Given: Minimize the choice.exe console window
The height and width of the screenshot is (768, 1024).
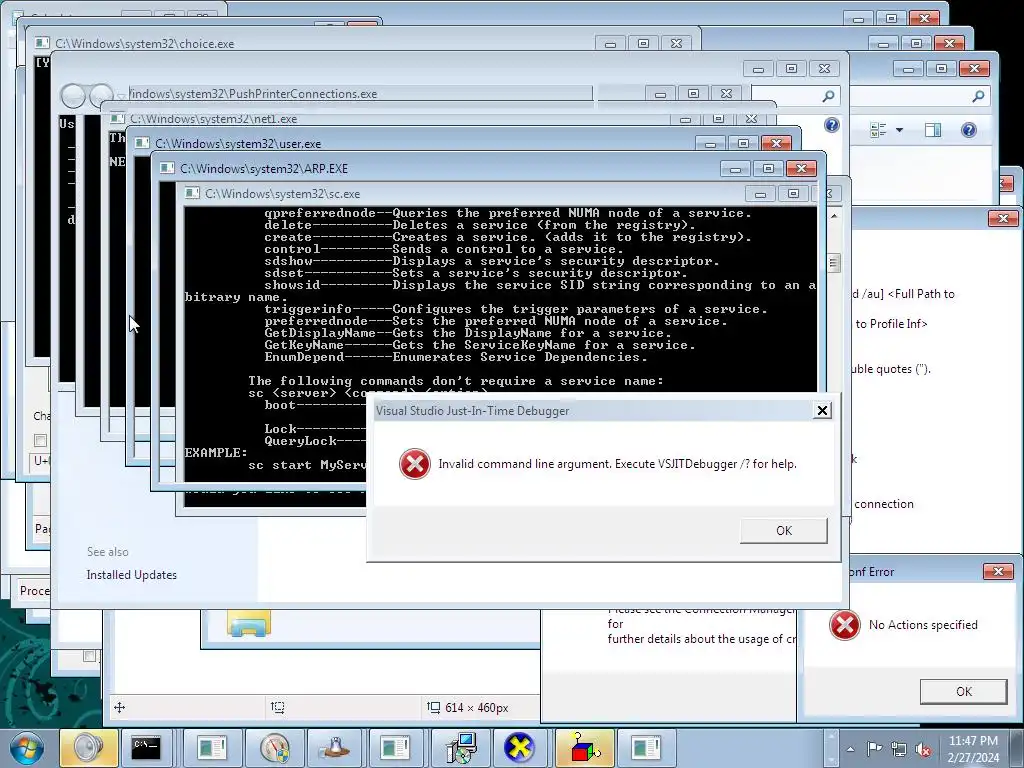Looking at the screenshot, I should [x=610, y=44].
